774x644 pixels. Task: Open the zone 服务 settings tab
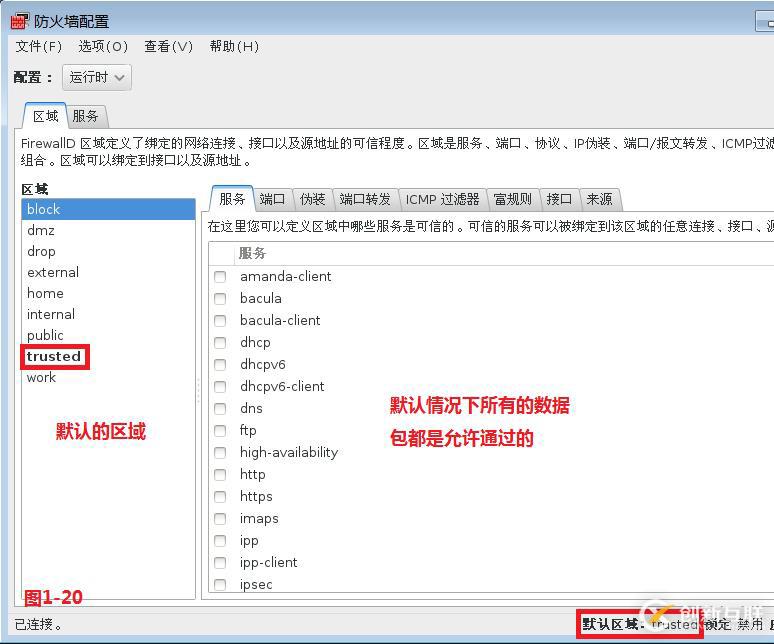coord(232,199)
